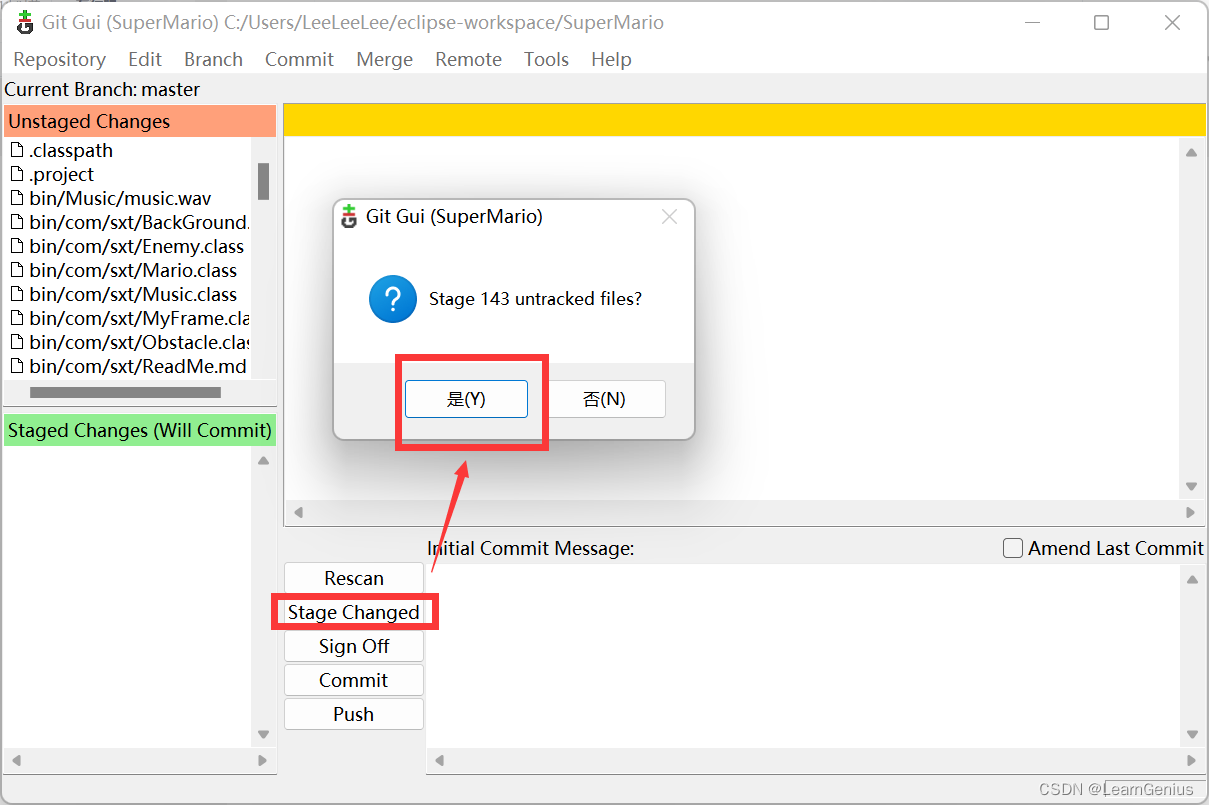The height and width of the screenshot is (805, 1209).
Task: Click the BackGround file icon
Action: tap(16, 223)
